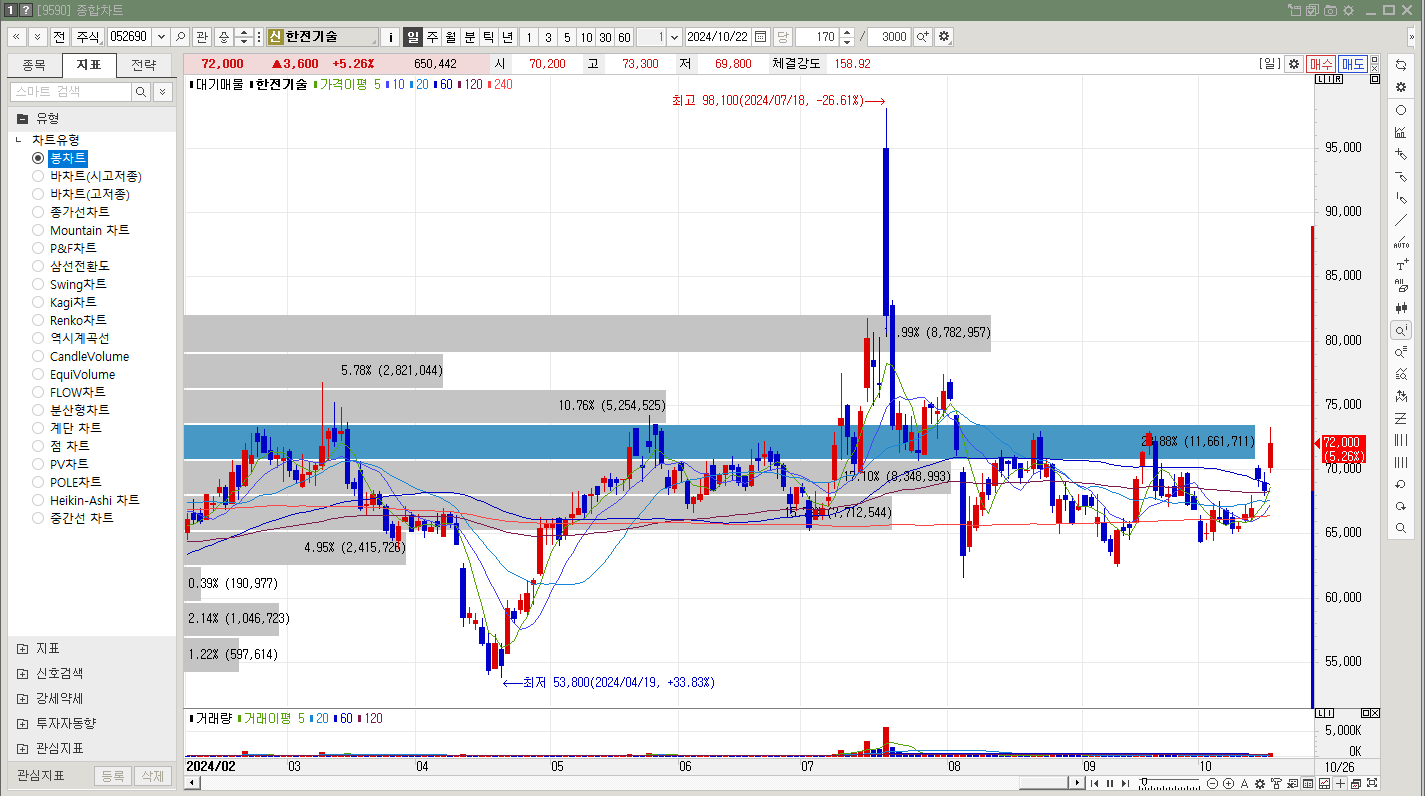Collapse the 유형 folder section
The width and height of the screenshot is (1425, 796).
(x=22, y=118)
